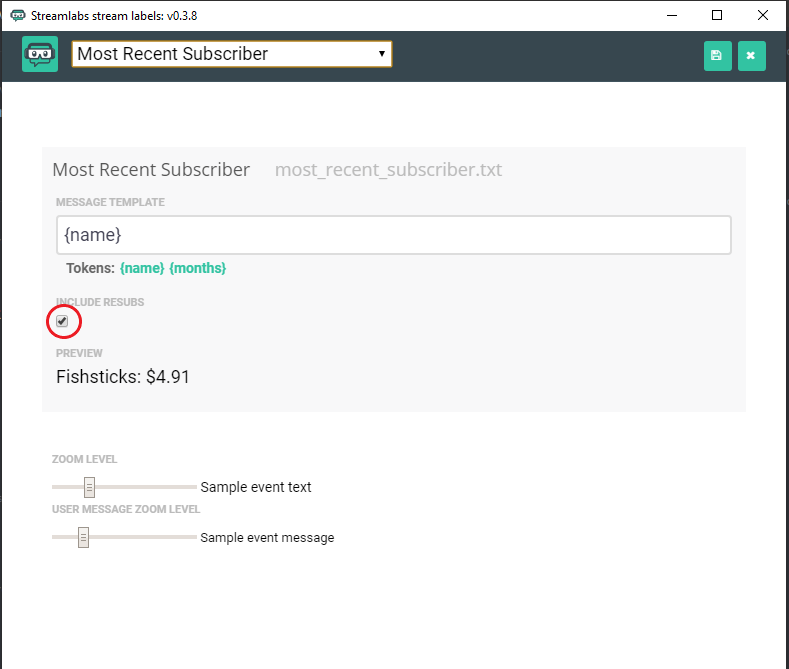Click the 'Fishsticks: $4.91' preview text

pyautogui.click(x=123, y=377)
